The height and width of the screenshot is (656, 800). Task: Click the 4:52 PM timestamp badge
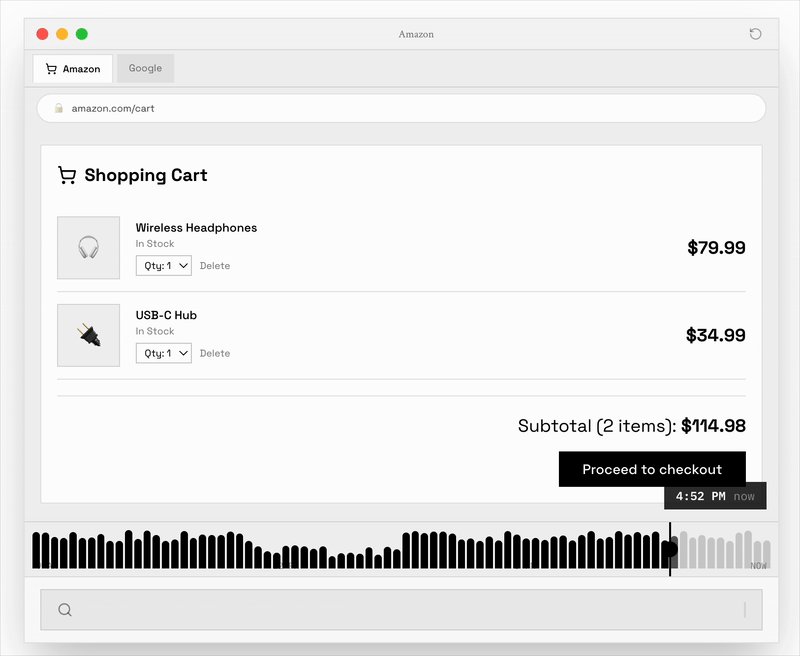[700, 495]
